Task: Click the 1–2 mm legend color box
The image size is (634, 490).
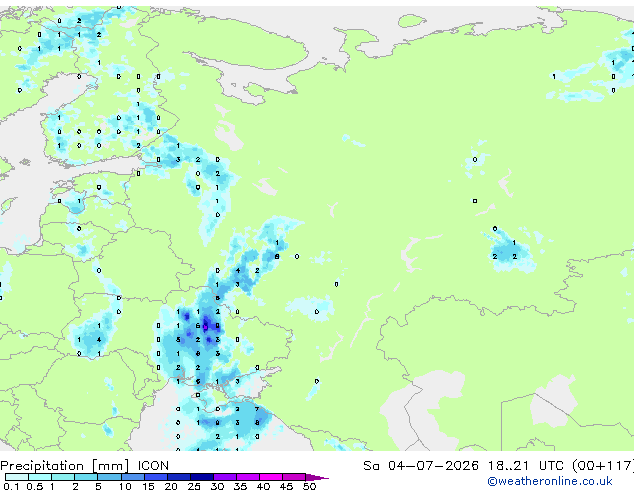Action: 63,477
